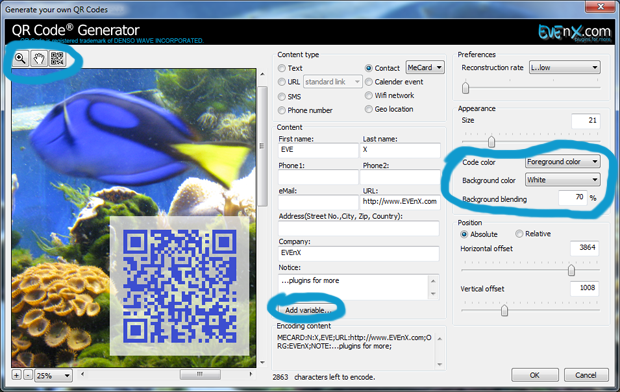Click the preview scroll right arrow

pos(251,374)
